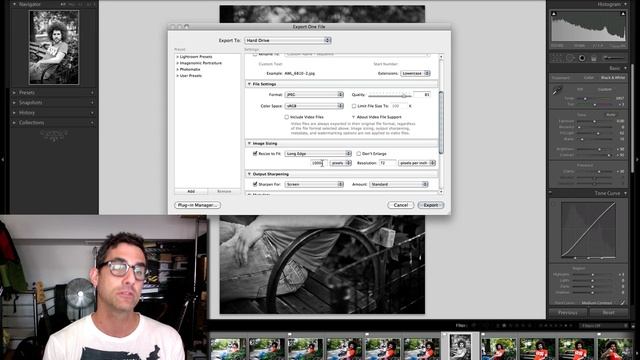Edit point curve with pencil icon
The image size is (640, 360).
[622, 302]
